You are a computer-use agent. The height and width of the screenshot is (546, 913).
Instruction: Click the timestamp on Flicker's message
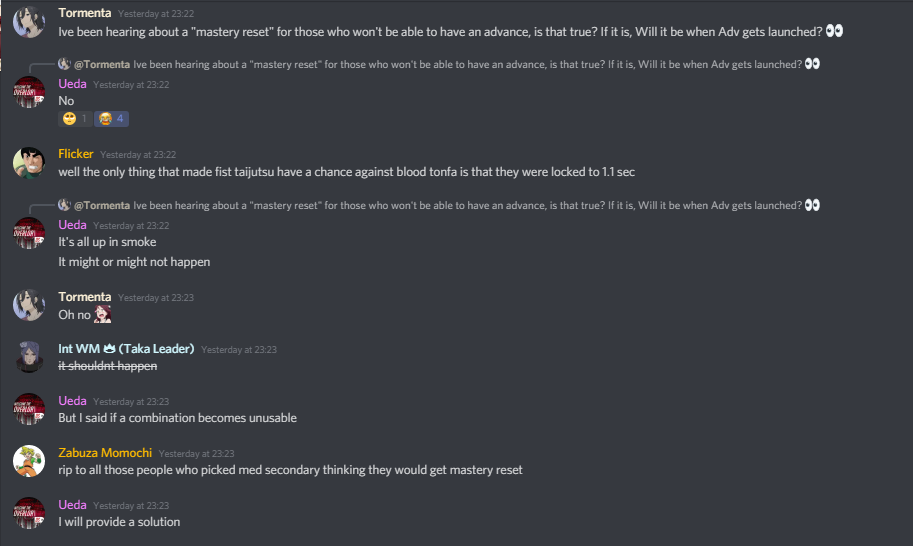[x=138, y=155]
